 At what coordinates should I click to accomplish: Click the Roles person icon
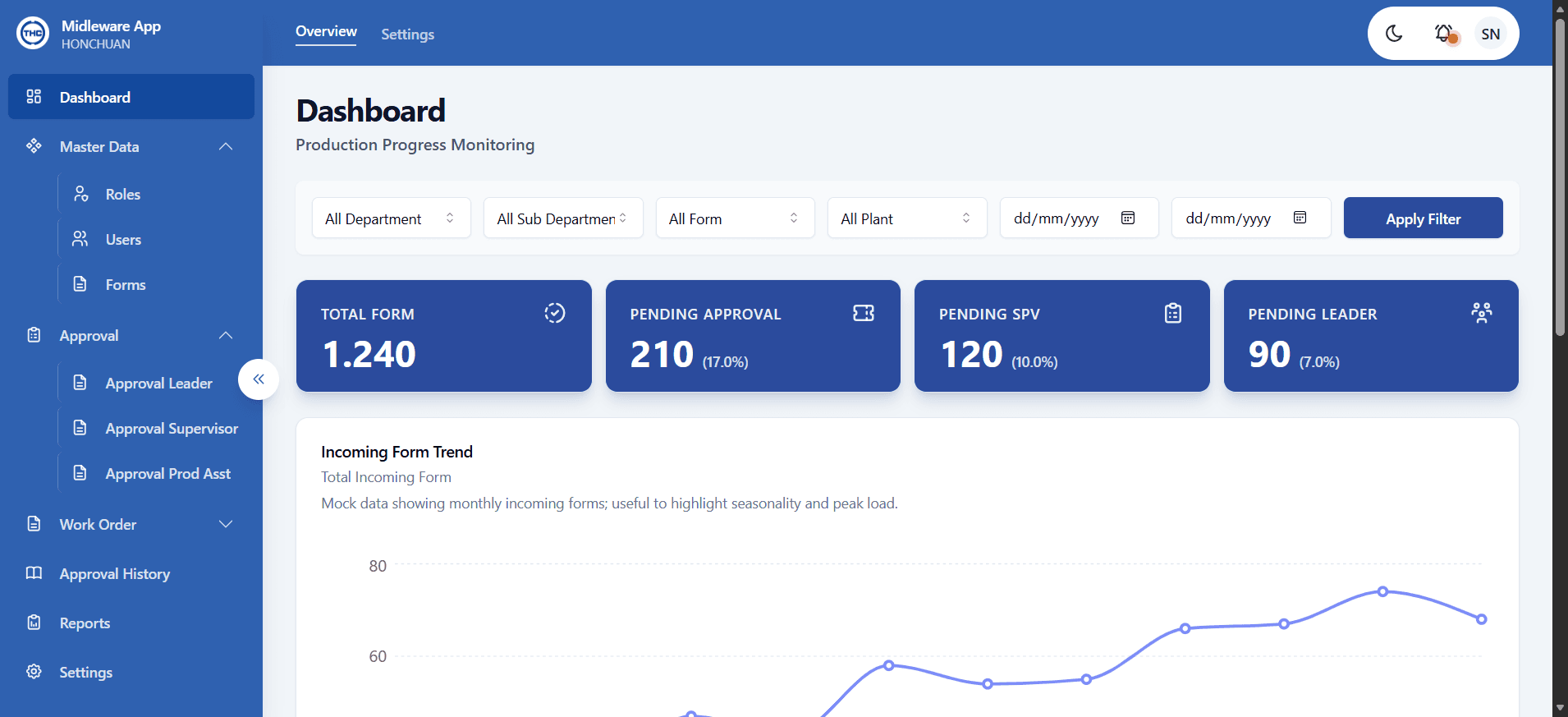pyautogui.click(x=80, y=194)
